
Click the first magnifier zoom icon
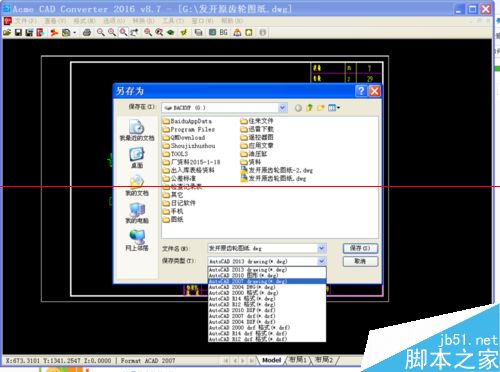click(x=100, y=32)
